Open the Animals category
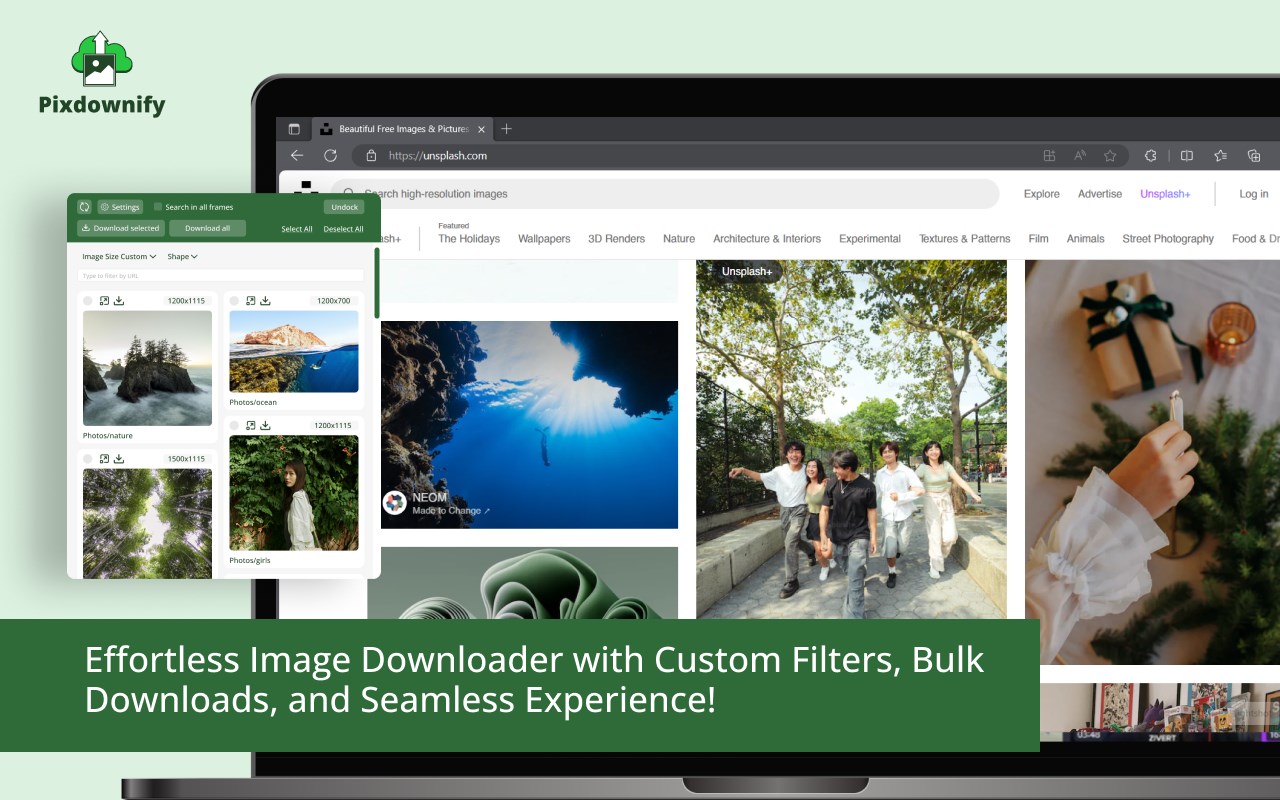Screen dimensions: 1280x800 [x=1086, y=239]
